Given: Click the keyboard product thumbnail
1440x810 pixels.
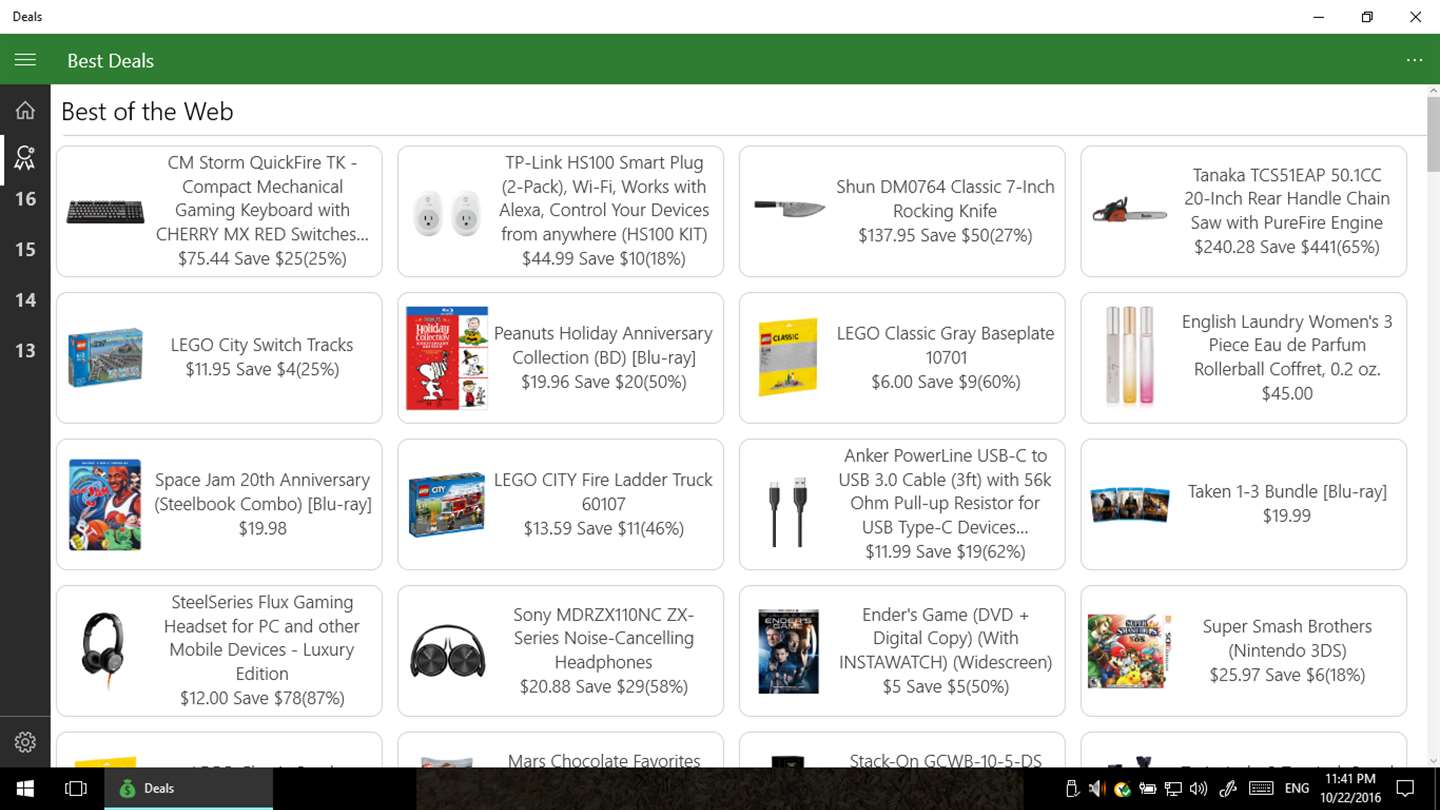Looking at the screenshot, I should (x=105, y=211).
